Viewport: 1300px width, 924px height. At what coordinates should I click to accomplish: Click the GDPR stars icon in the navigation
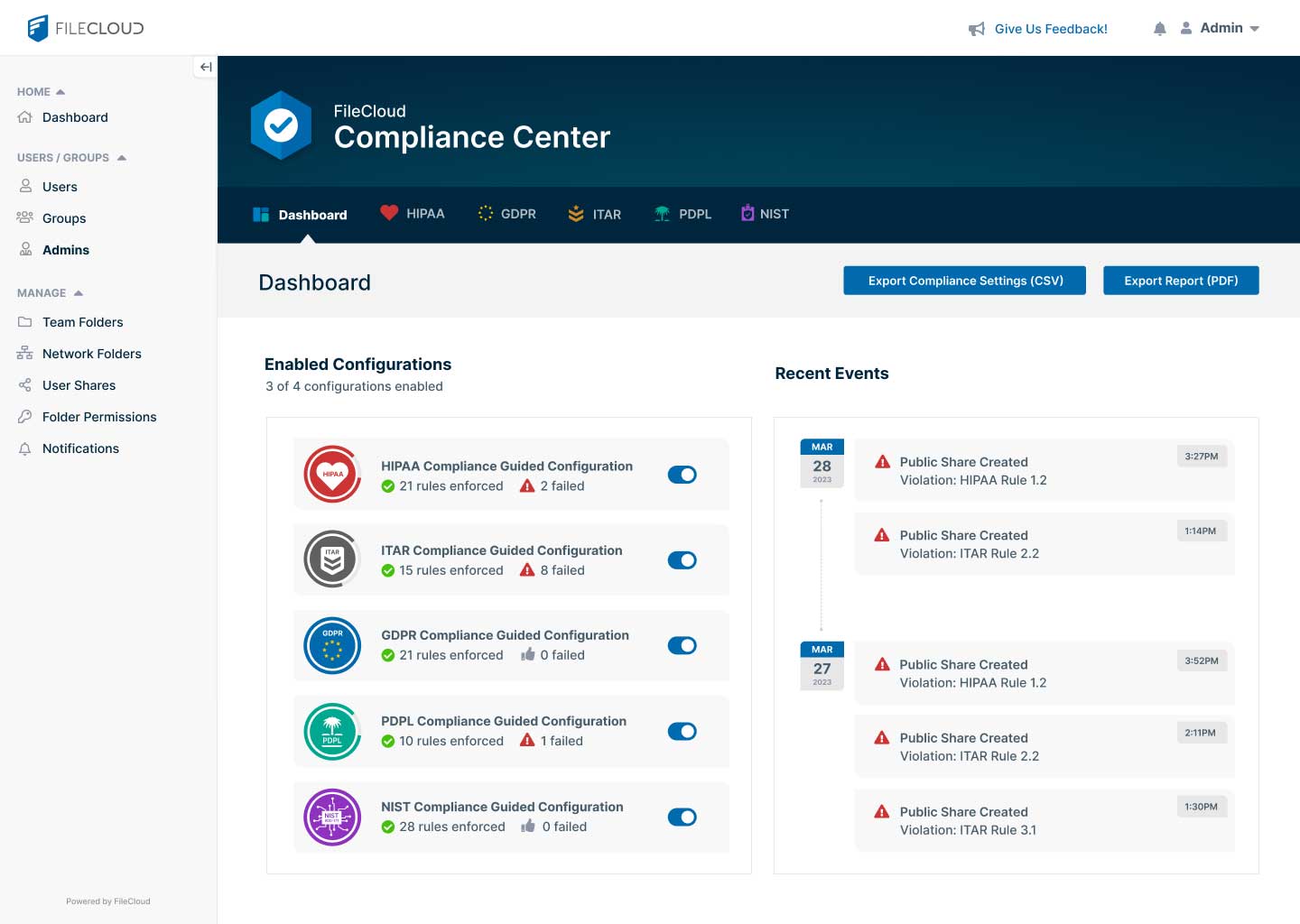tap(485, 213)
